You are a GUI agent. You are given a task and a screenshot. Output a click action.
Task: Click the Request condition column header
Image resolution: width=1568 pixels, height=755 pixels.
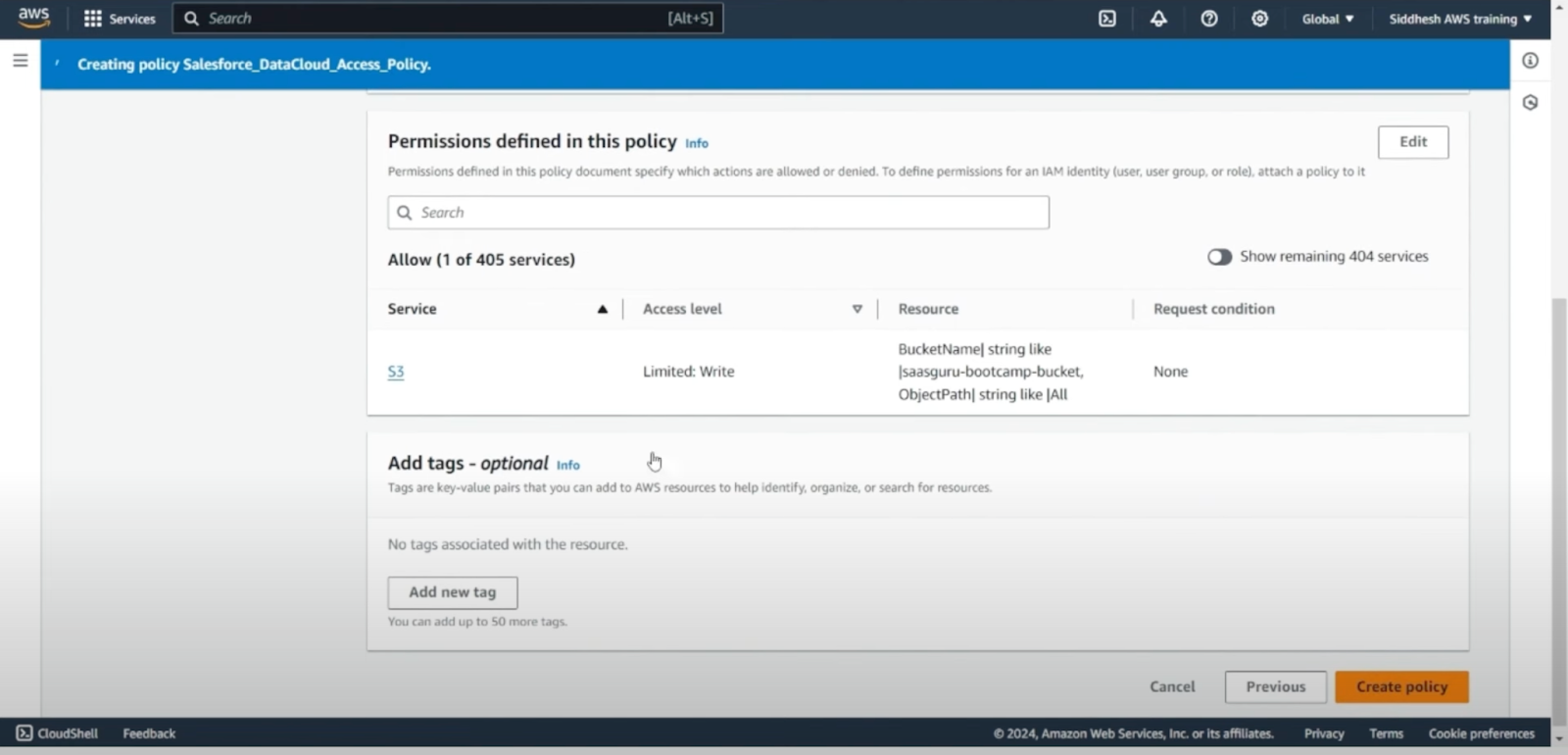(1214, 309)
